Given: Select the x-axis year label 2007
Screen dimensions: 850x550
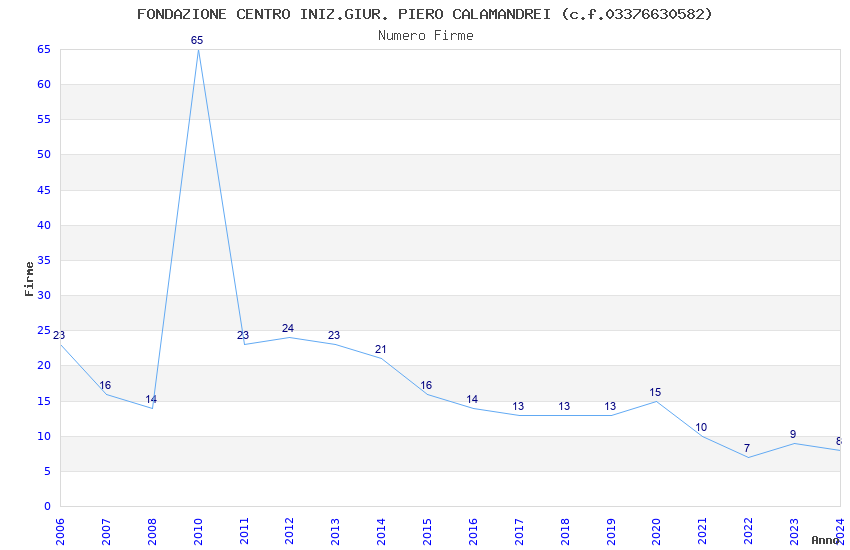Looking at the screenshot, I should 106,532.
